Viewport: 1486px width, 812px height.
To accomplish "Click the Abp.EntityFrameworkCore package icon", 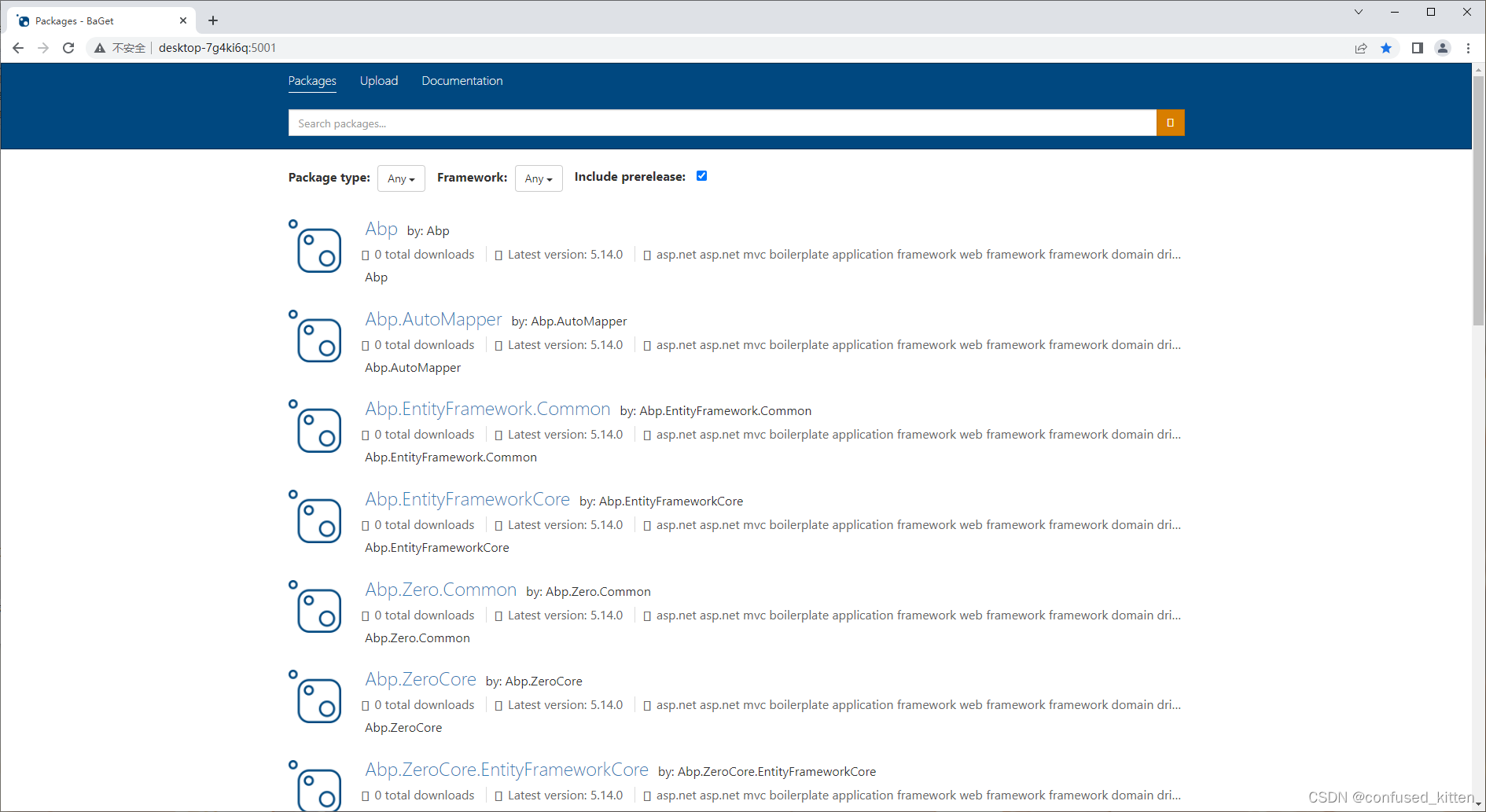I will pyautogui.click(x=315, y=516).
